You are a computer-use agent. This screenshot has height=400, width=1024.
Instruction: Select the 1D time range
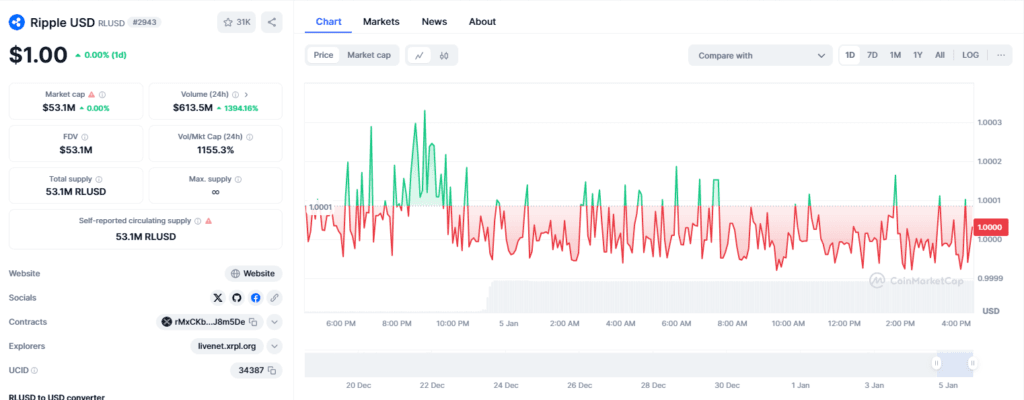850,56
